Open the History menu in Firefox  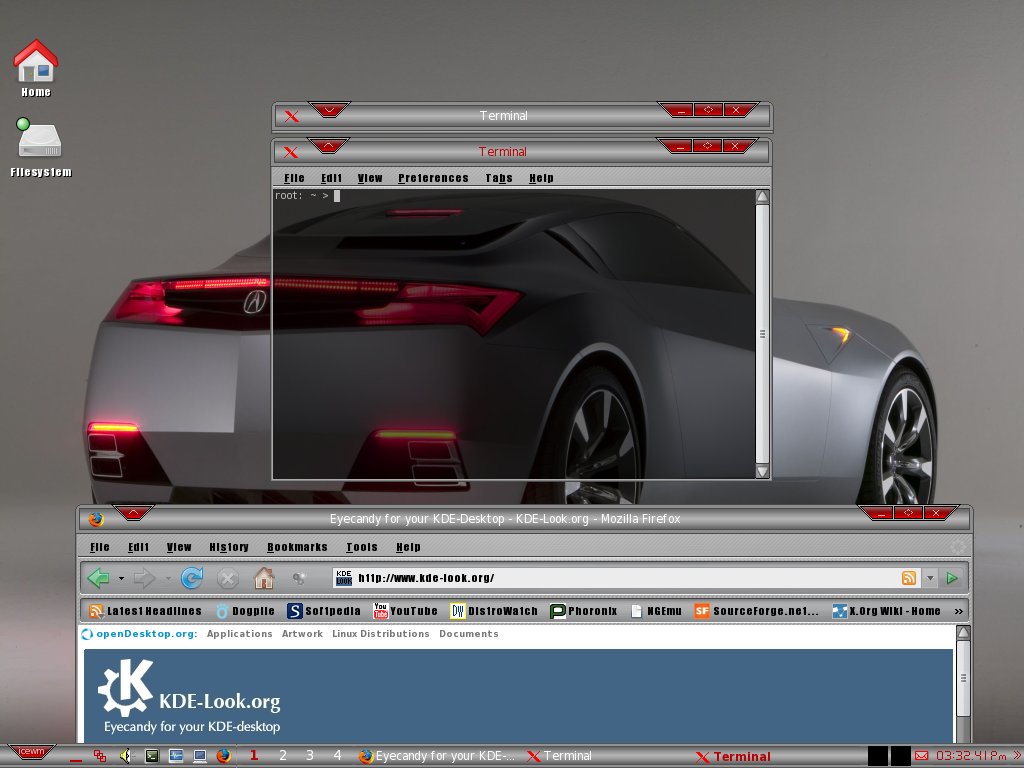pyautogui.click(x=229, y=547)
